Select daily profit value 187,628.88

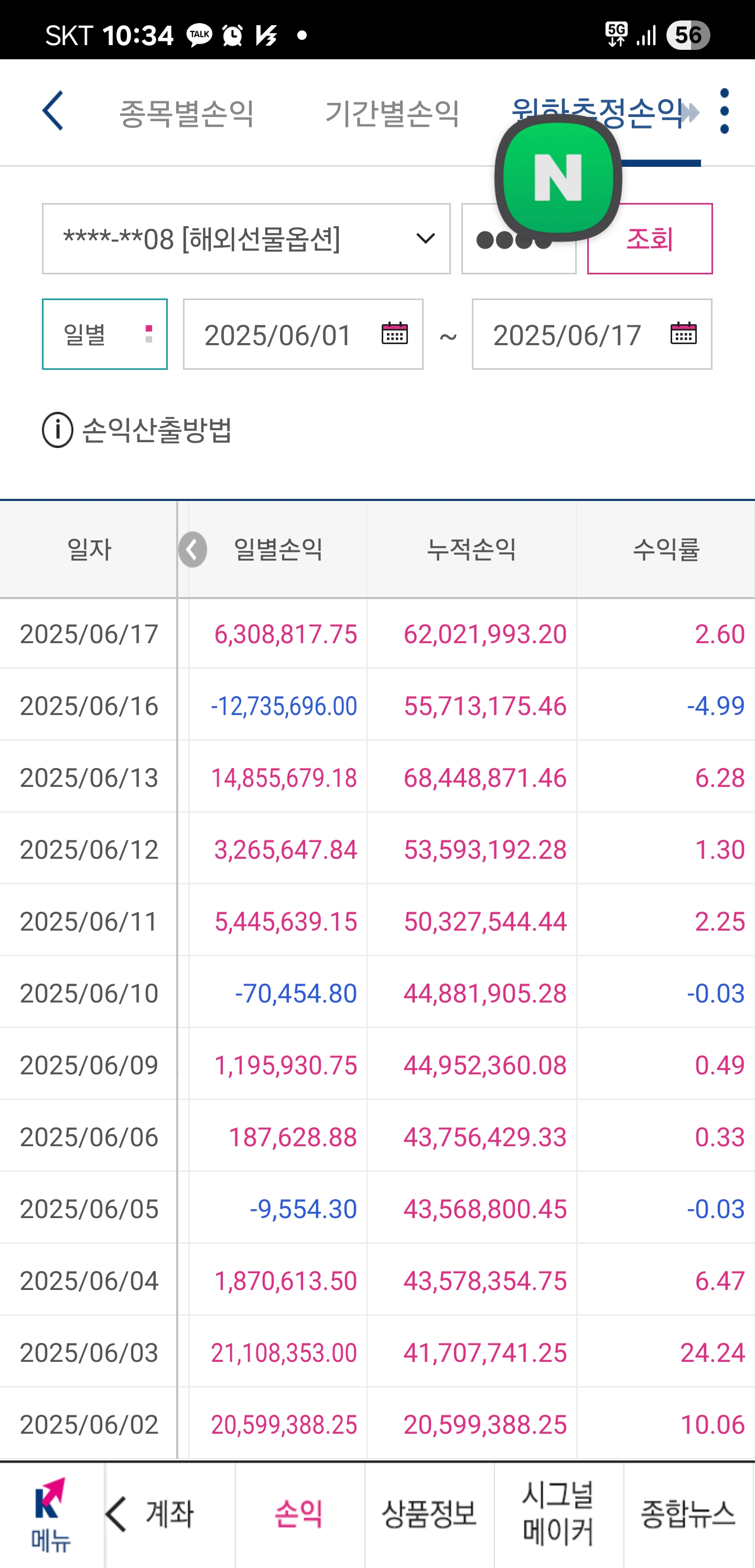pyautogui.click(x=293, y=1137)
